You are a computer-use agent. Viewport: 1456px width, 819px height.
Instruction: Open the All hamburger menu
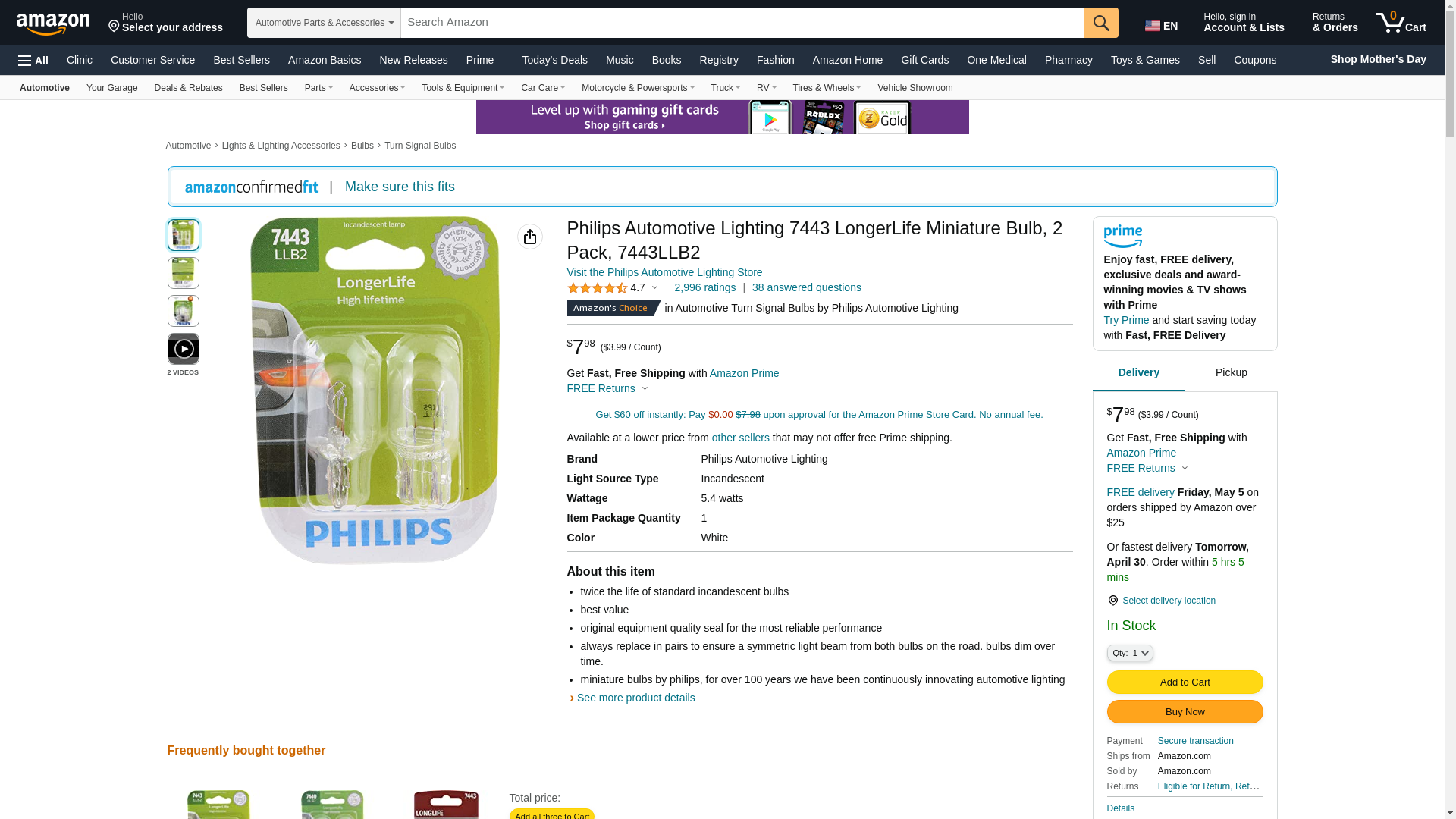pyautogui.click(x=33, y=61)
